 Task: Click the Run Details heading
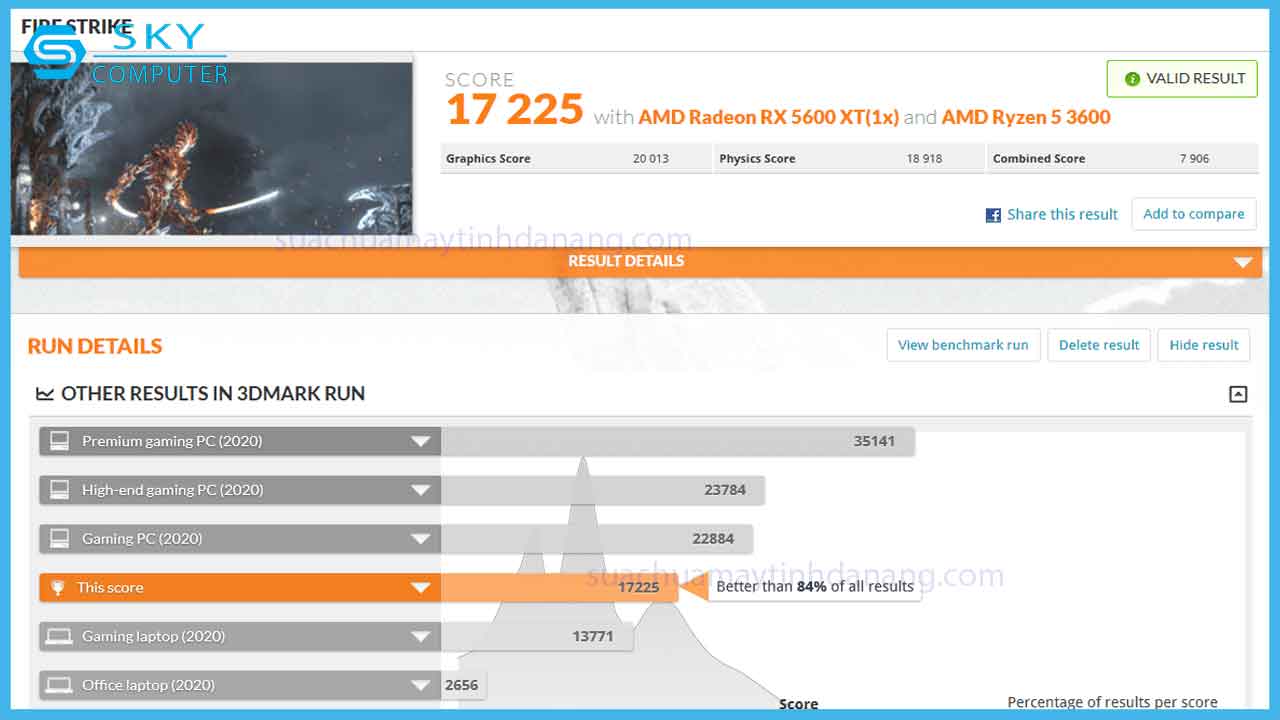(x=95, y=346)
